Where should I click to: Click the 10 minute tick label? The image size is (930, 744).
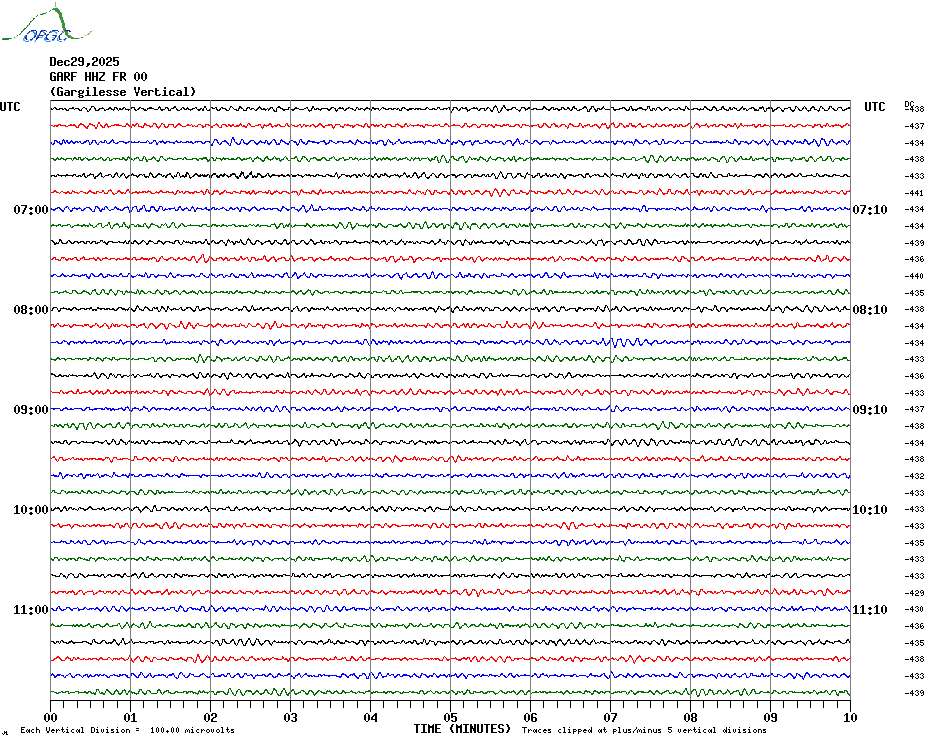pyautogui.click(x=849, y=717)
